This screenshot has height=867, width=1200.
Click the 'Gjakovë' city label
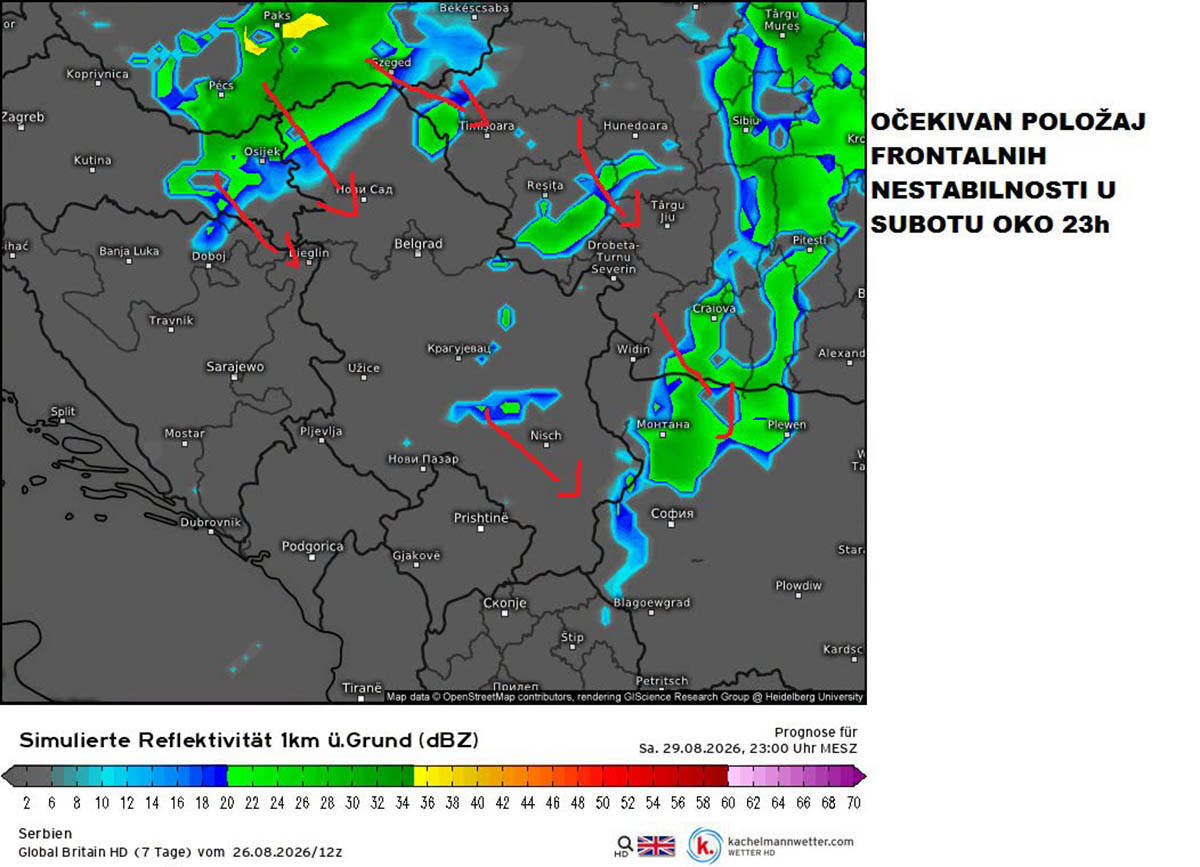click(x=418, y=555)
